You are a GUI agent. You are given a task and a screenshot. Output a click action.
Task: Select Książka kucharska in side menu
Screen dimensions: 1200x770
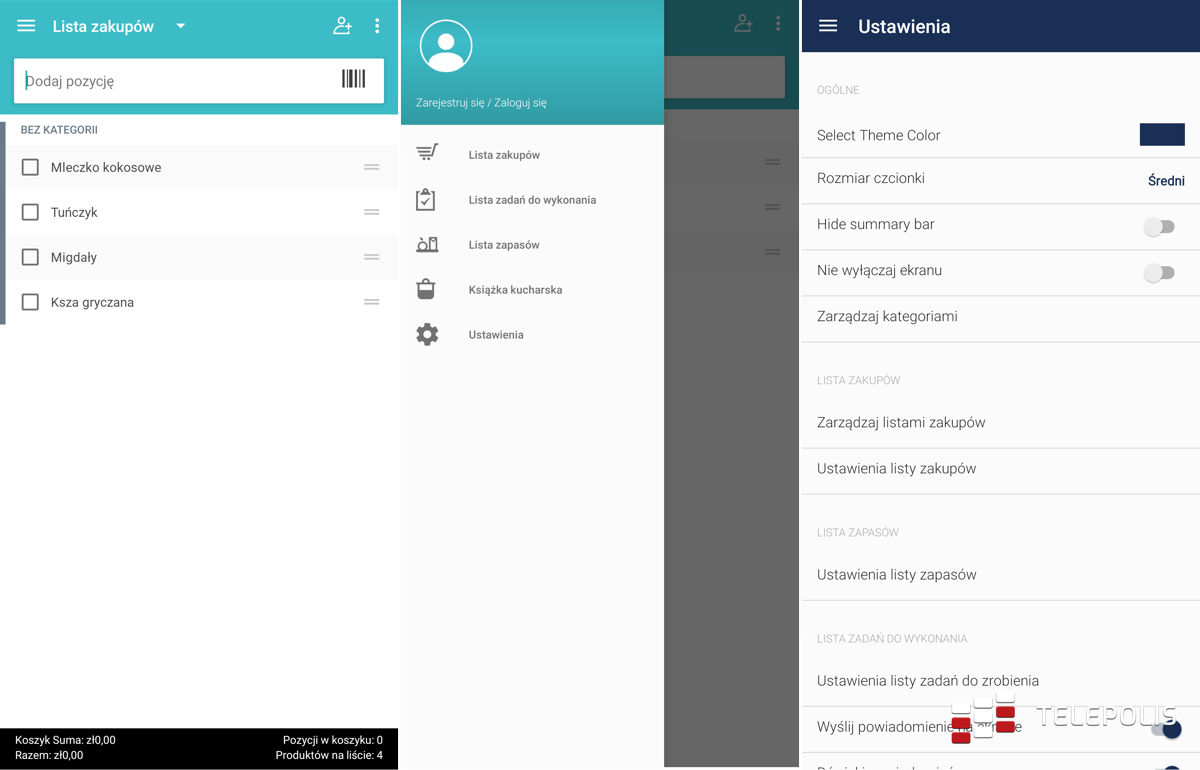(x=515, y=290)
